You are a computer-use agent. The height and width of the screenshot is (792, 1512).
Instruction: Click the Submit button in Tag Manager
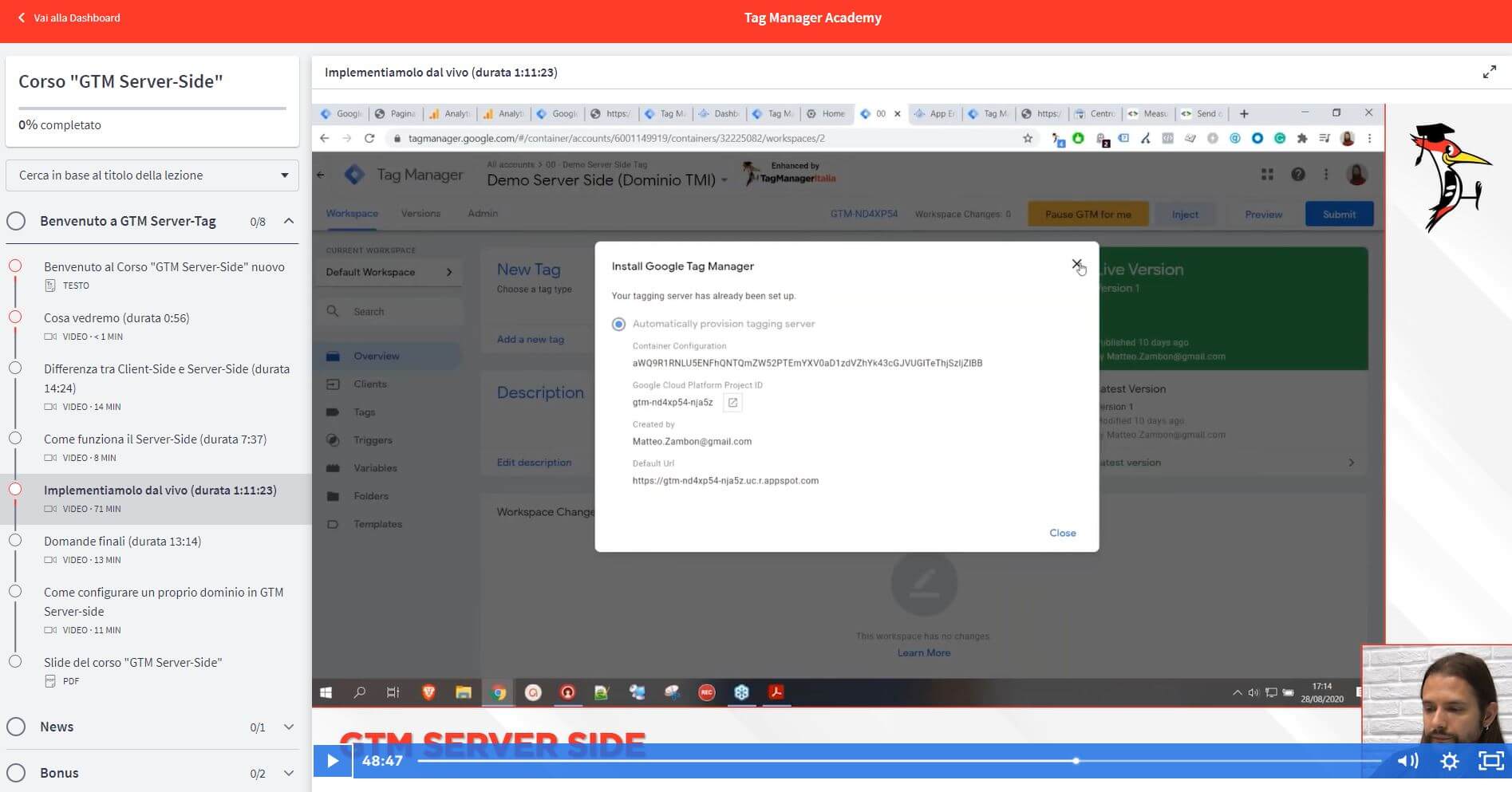(x=1339, y=214)
